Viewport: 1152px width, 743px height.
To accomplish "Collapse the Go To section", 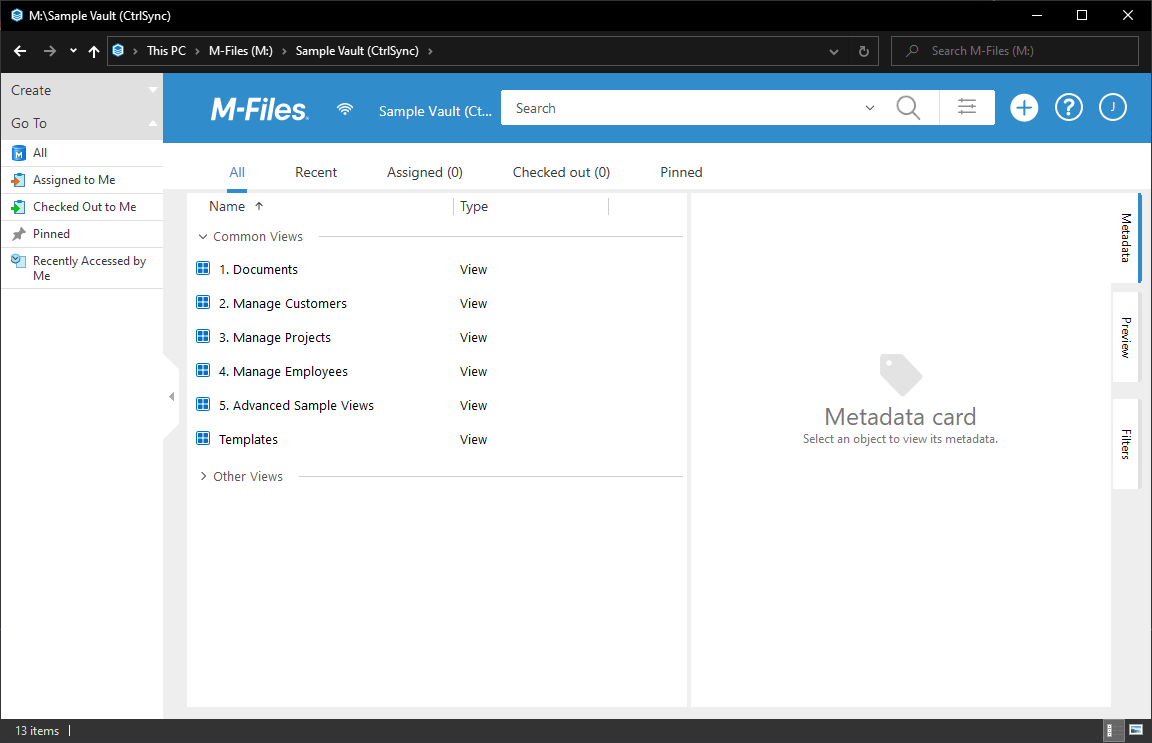I will point(153,123).
